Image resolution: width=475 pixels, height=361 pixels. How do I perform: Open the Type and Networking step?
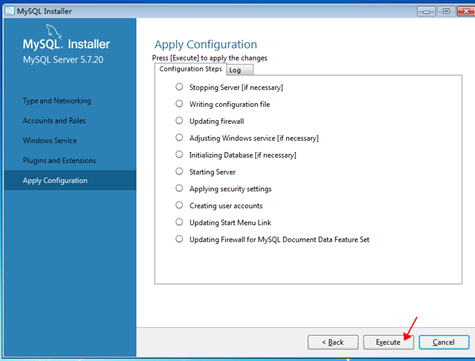[x=57, y=101]
